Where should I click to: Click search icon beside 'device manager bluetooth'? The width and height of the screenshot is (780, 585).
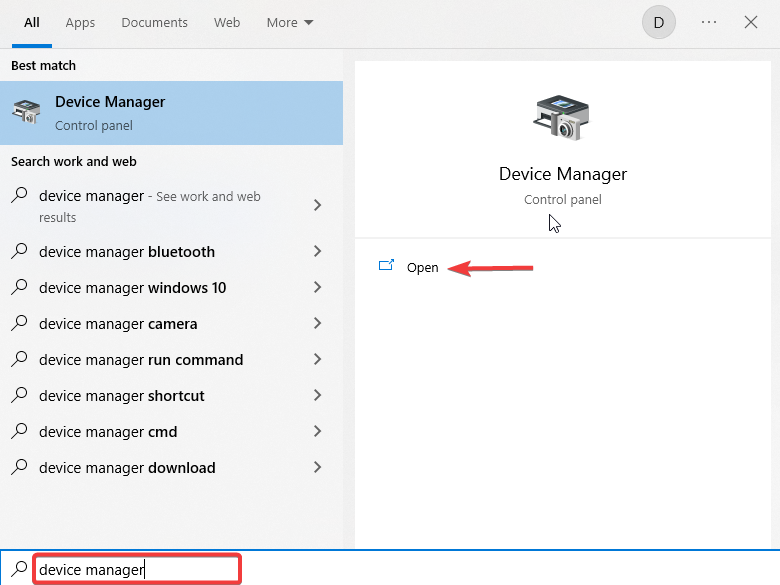pos(19,250)
